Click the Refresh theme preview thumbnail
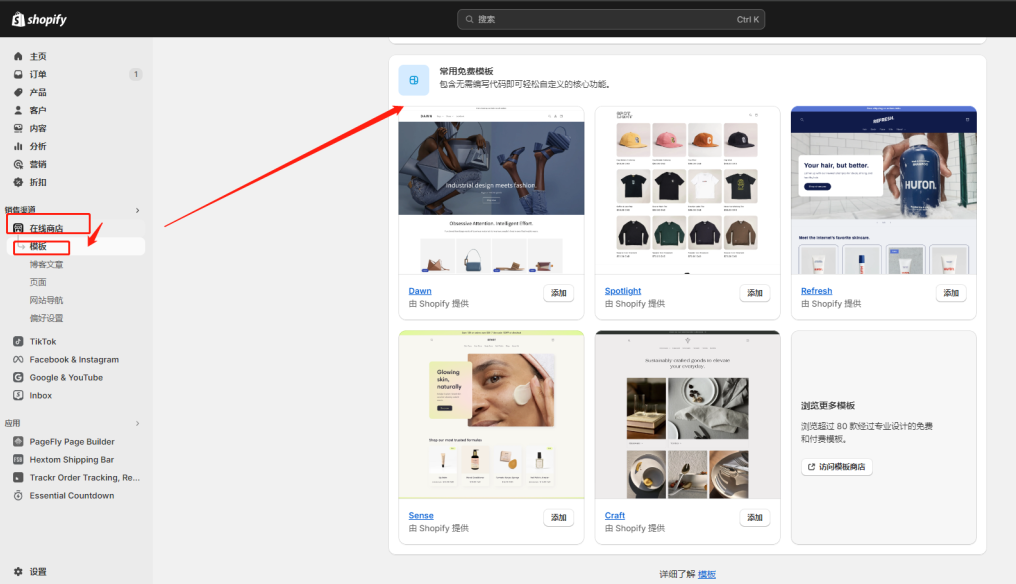This screenshot has width=1016, height=584. tap(883, 192)
